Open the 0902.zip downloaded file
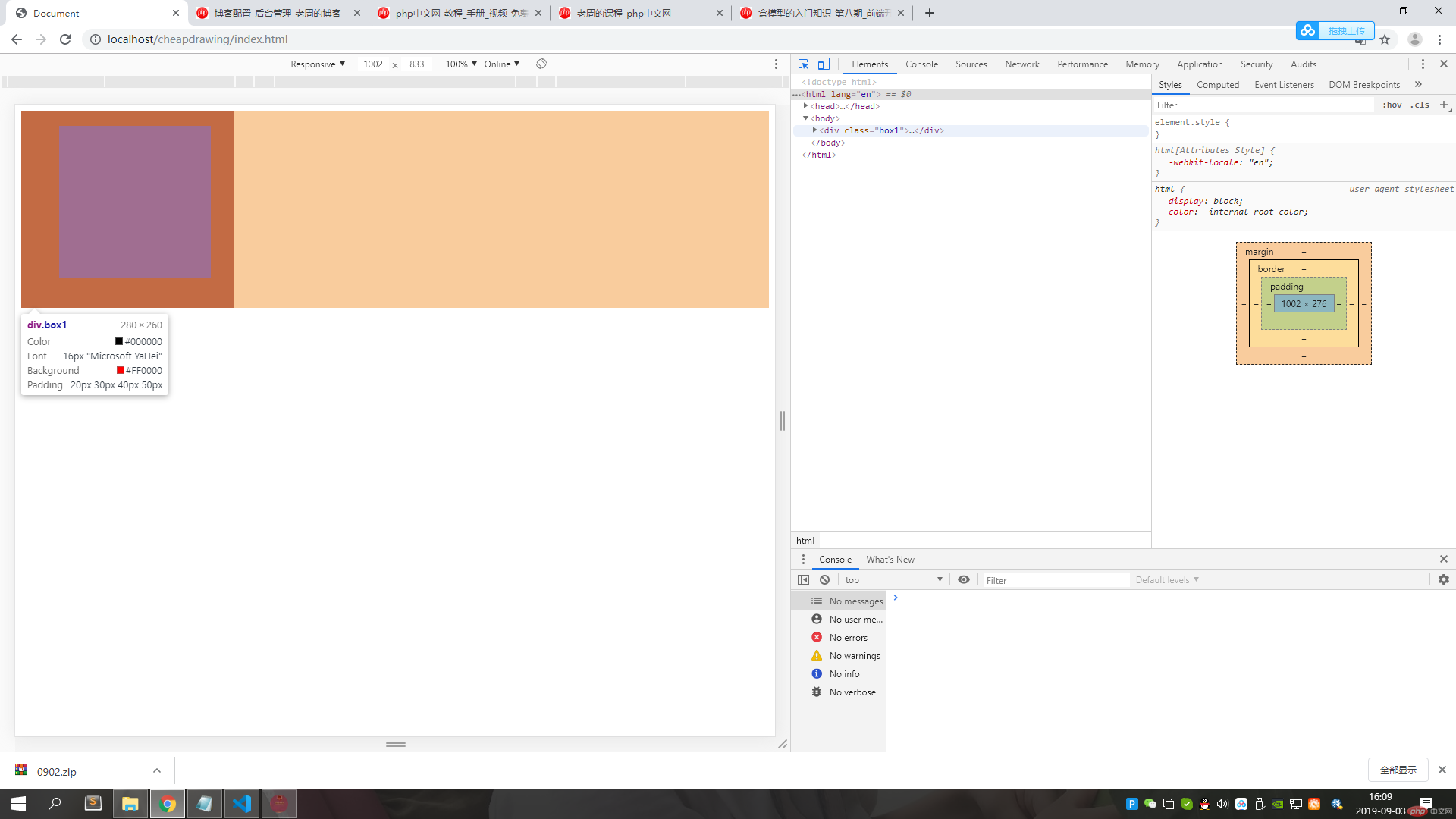The height and width of the screenshot is (819, 1456). pyautogui.click(x=57, y=772)
